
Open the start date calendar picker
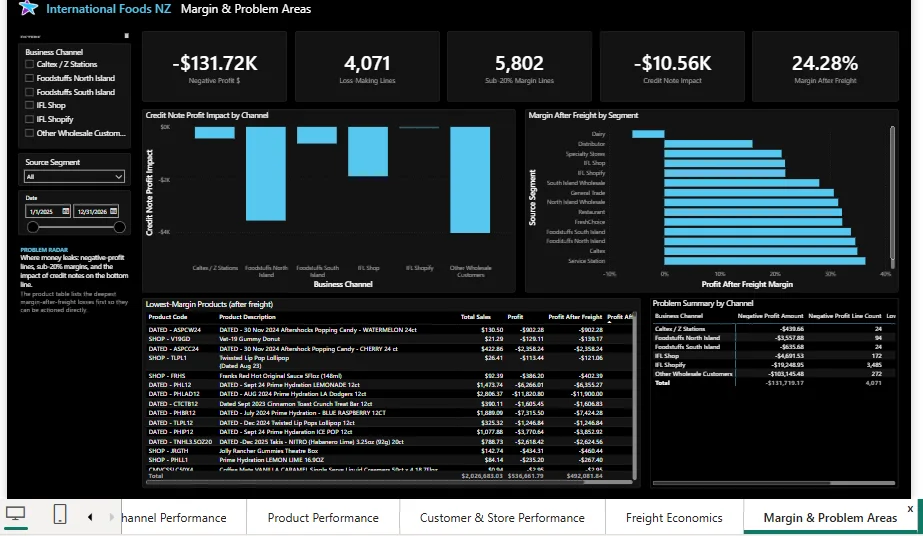coord(65,211)
